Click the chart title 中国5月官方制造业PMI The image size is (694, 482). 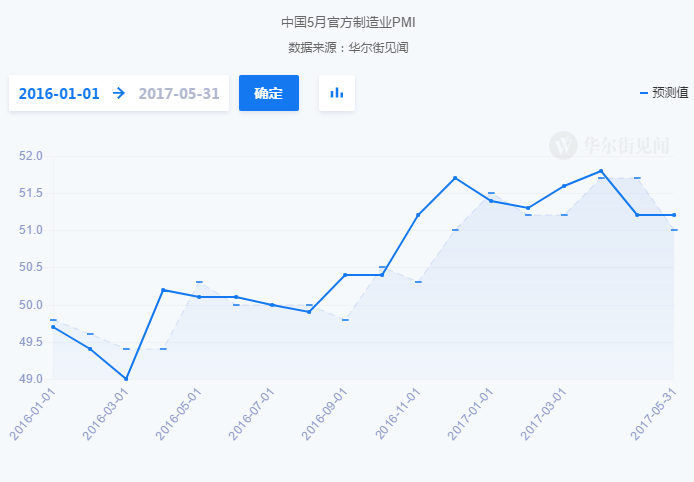(347, 22)
